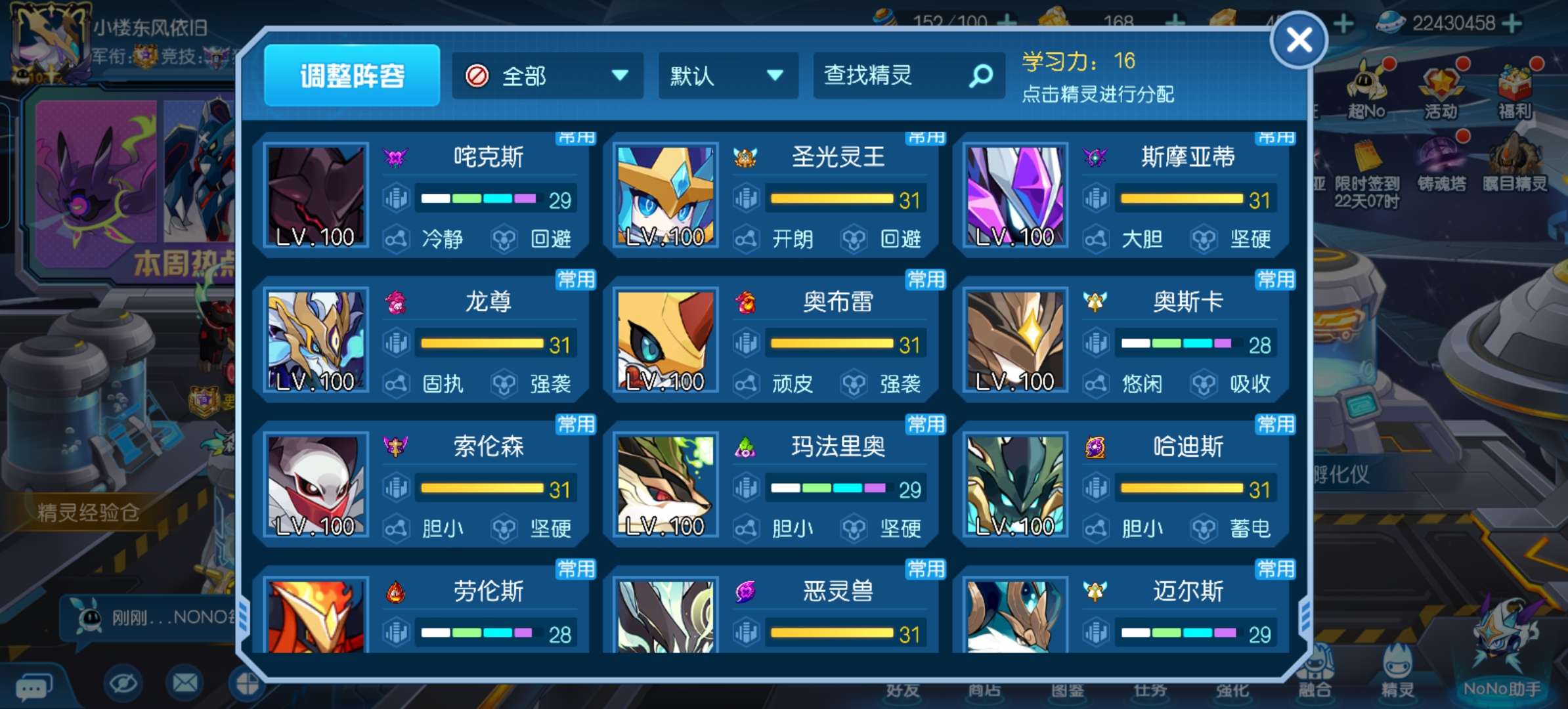Toggle the eye visibility icon

coord(123,683)
